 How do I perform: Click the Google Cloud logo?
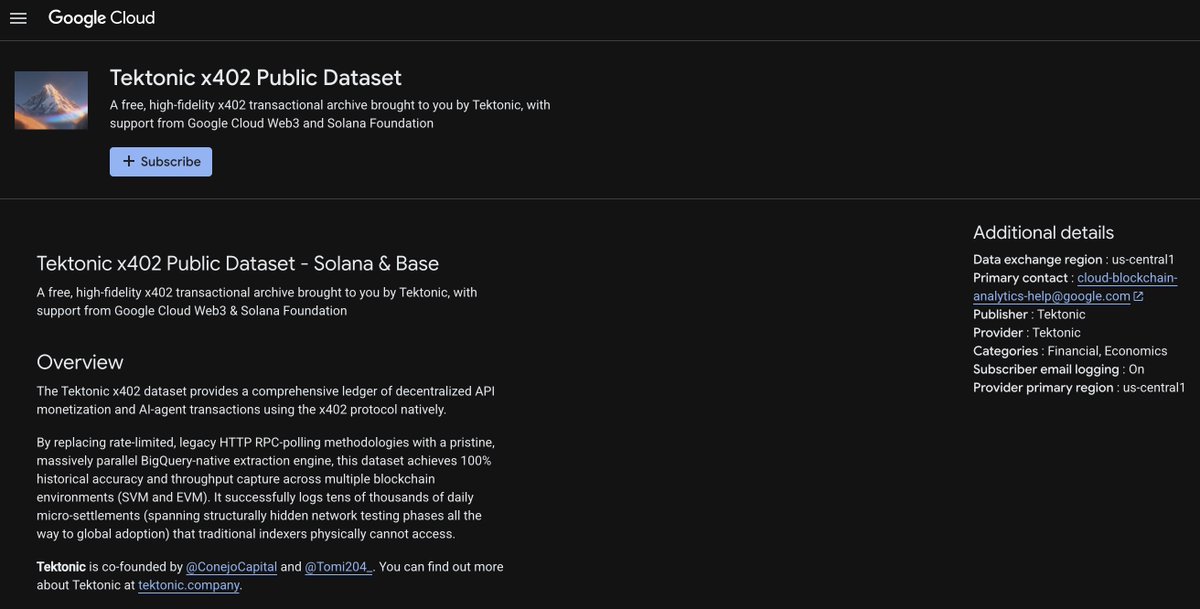coord(102,18)
